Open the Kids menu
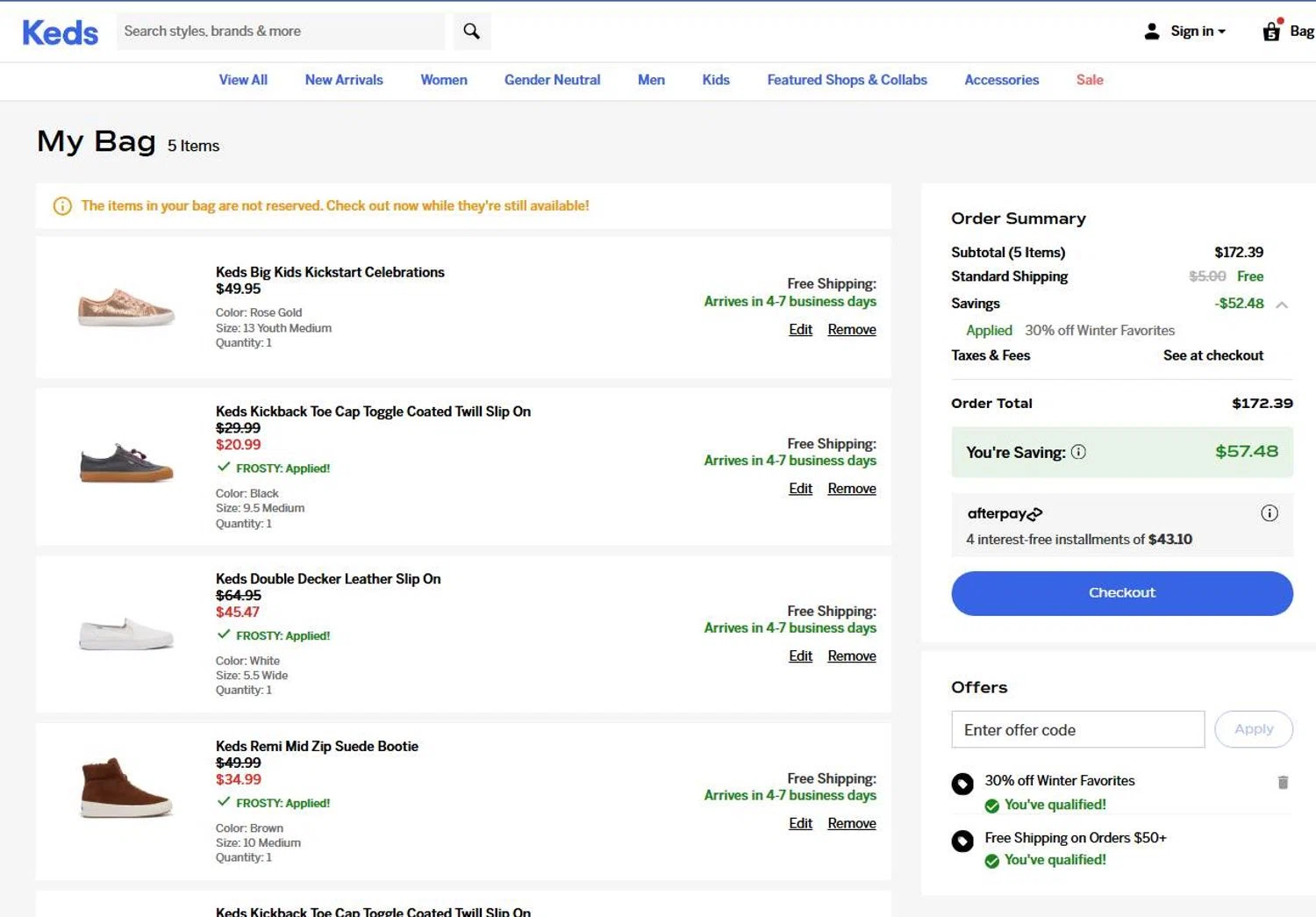Image resolution: width=1316 pixels, height=917 pixels. [716, 80]
